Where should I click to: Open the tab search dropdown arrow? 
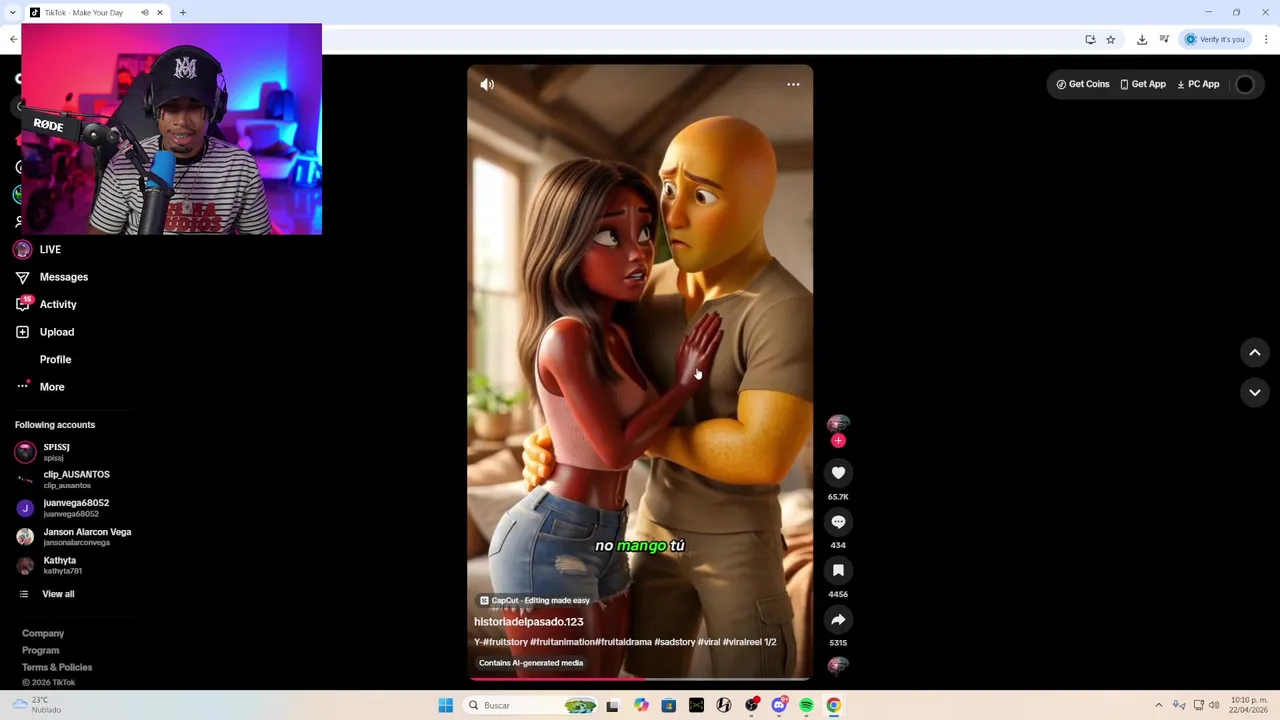(x=12, y=12)
